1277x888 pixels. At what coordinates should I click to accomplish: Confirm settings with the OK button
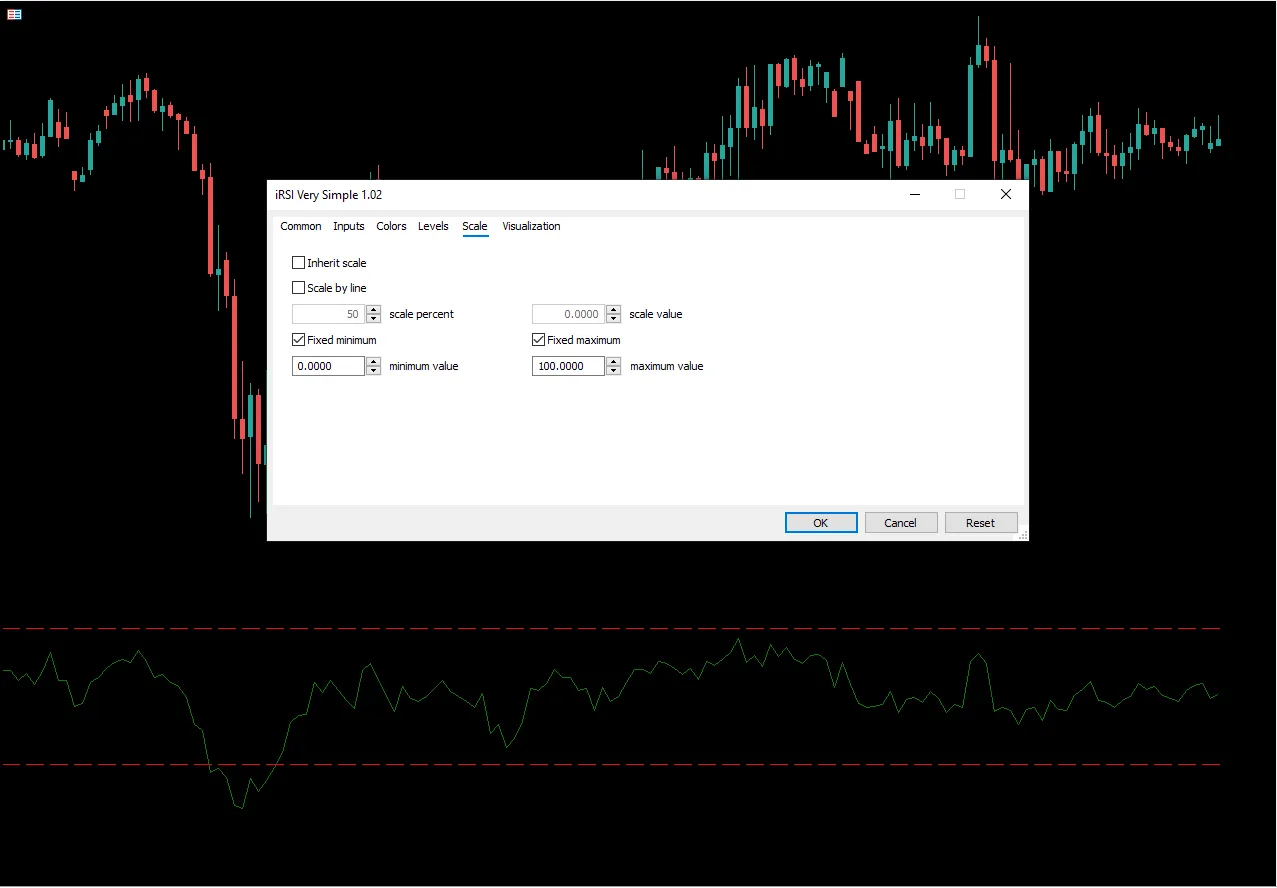(821, 523)
